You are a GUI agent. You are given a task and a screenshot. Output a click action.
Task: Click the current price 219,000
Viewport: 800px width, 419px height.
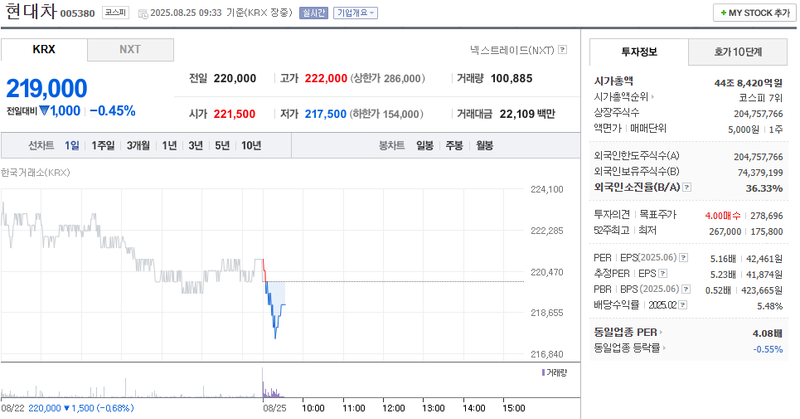coord(46,88)
